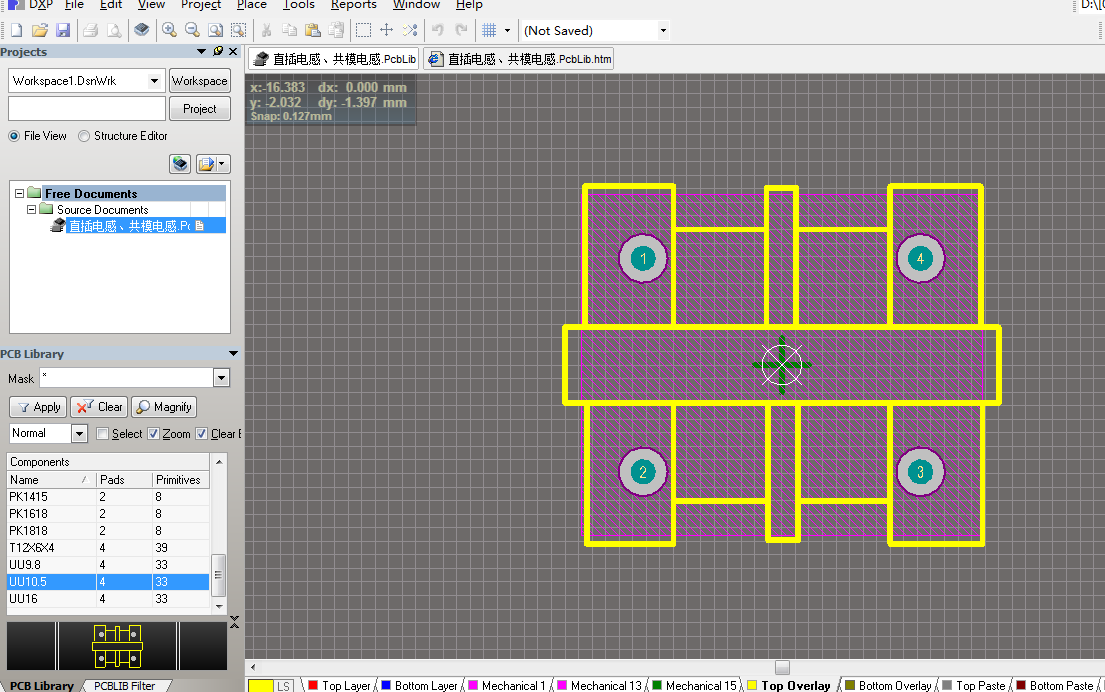Click the Mask input field
The image size is (1105, 692).
[126, 378]
